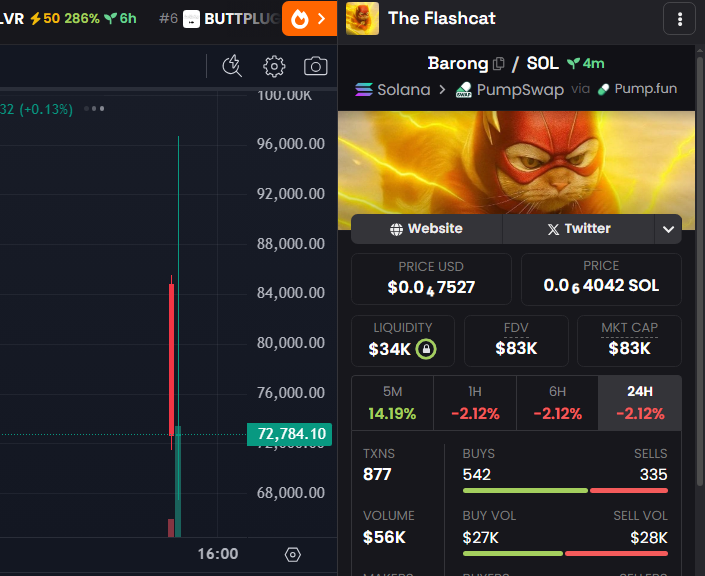
Task: Click the MKT CAP $83K box
Action: coord(629,341)
